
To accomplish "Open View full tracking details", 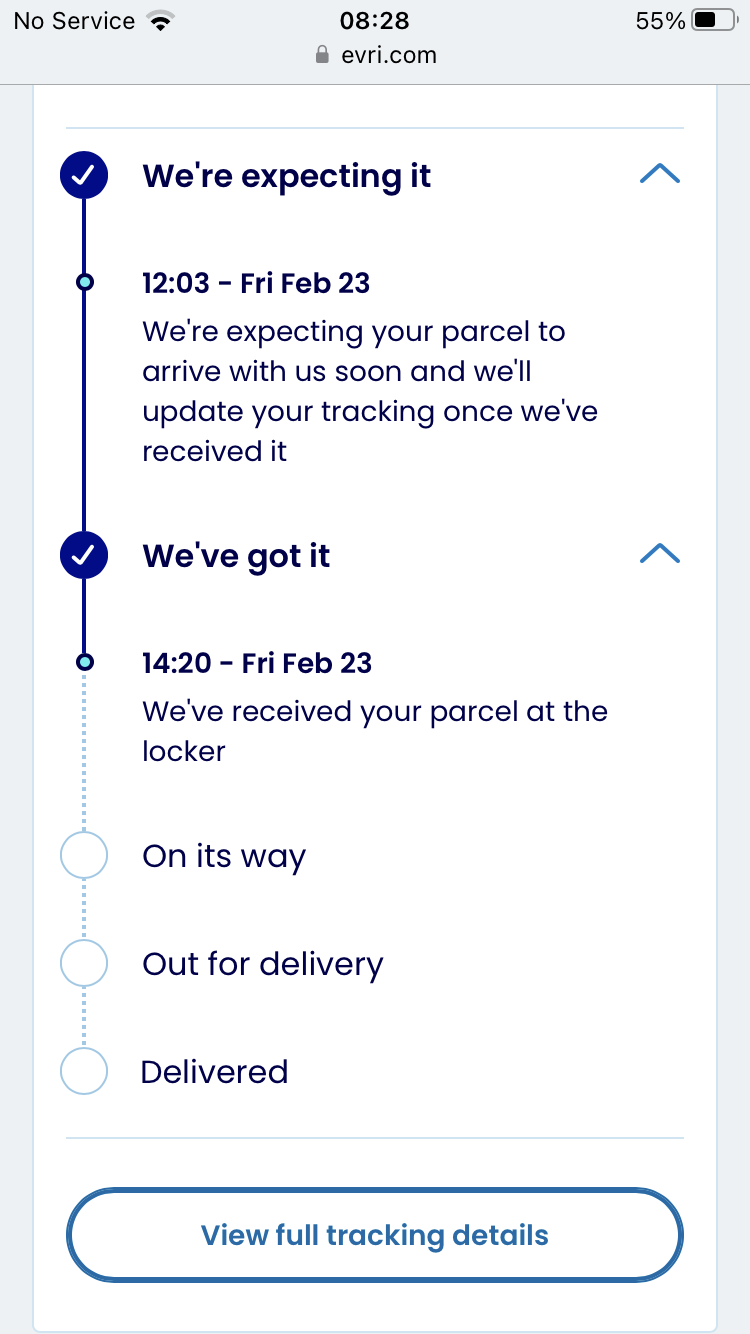I will [375, 1235].
